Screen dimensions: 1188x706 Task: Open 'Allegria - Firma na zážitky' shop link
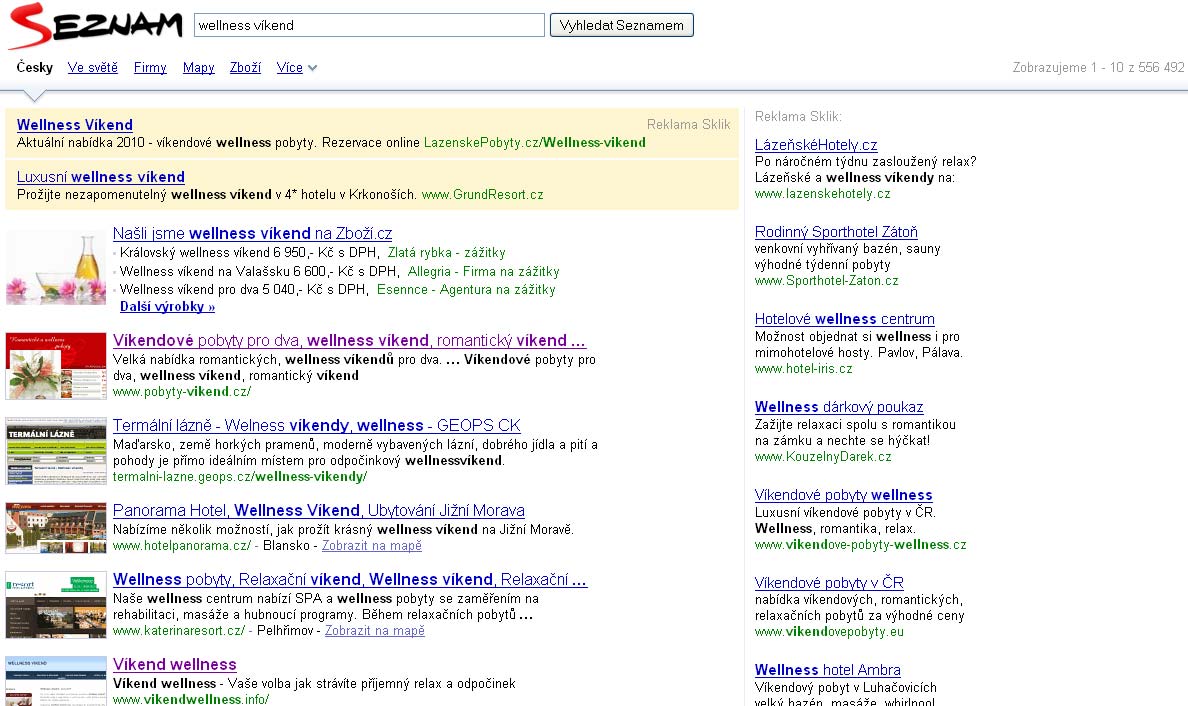coord(483,271)
